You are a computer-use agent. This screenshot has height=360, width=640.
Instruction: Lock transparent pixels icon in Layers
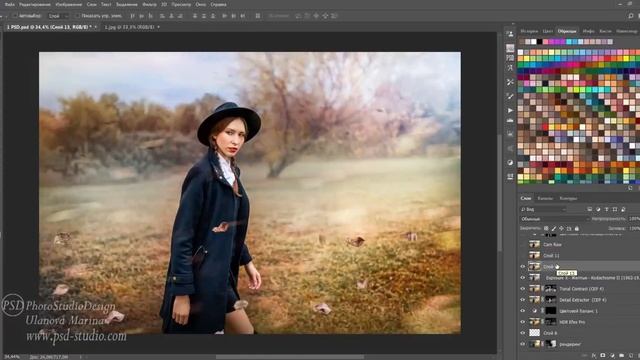click(546, 229)
